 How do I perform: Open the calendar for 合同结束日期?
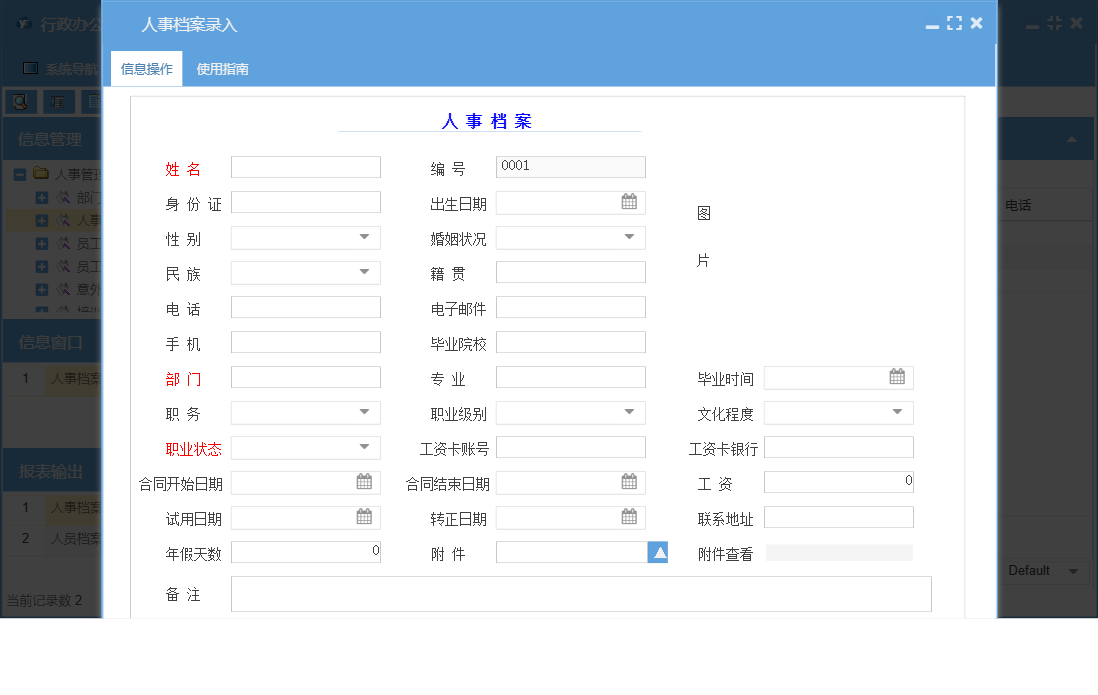pyautogui.click(x=629, y=482)
